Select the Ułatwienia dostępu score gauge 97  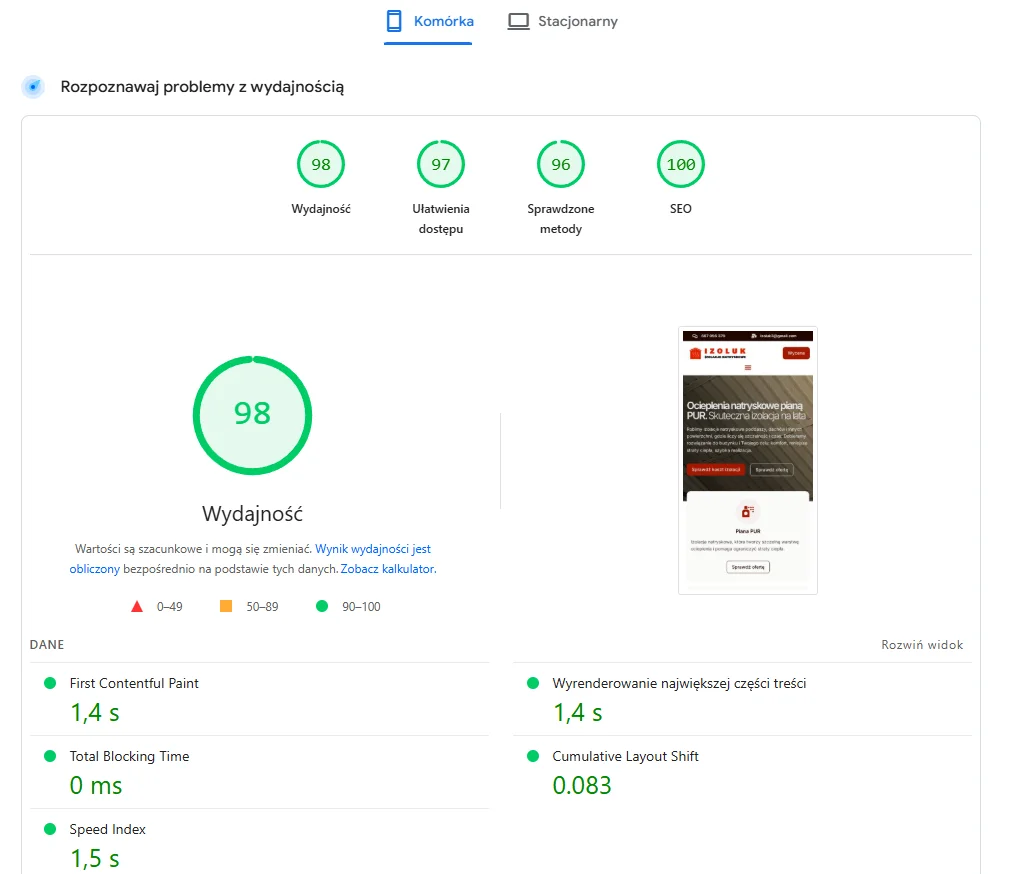coord(441,164)
